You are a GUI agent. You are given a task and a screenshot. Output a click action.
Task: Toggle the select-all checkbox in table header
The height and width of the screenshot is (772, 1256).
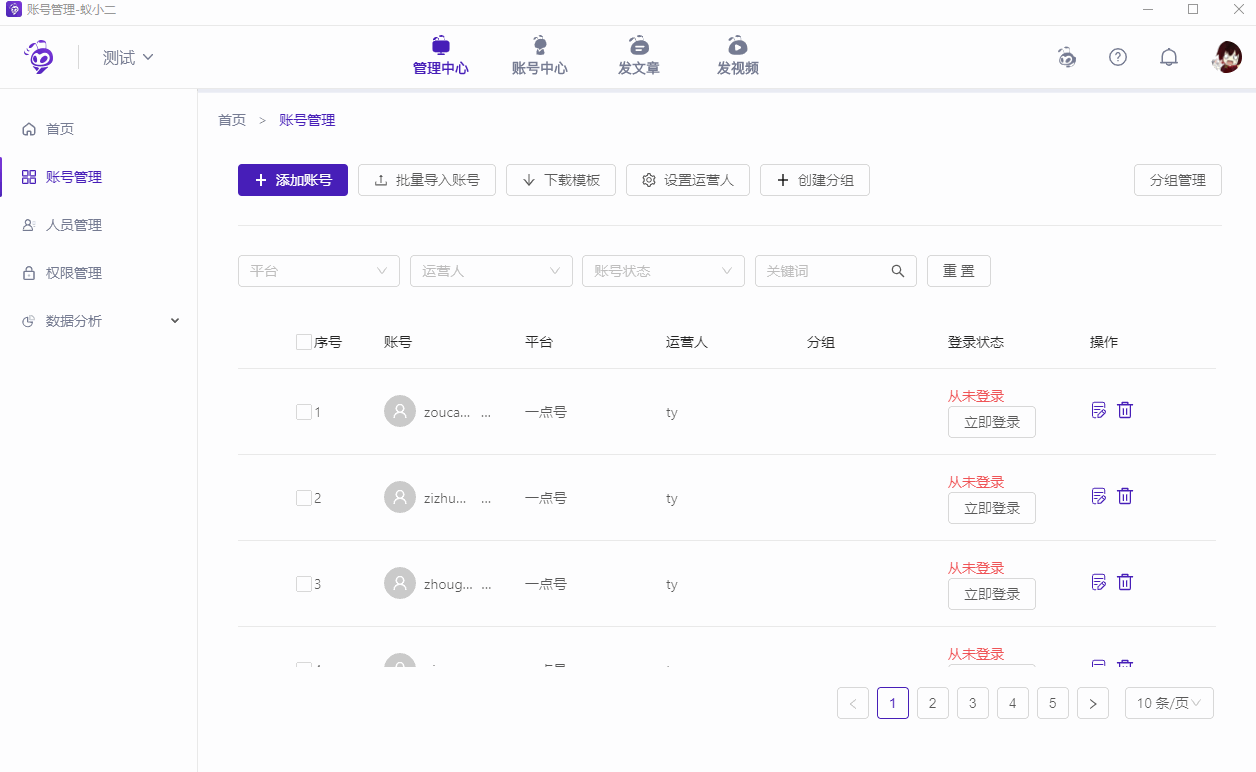click(x=304, y=342)
